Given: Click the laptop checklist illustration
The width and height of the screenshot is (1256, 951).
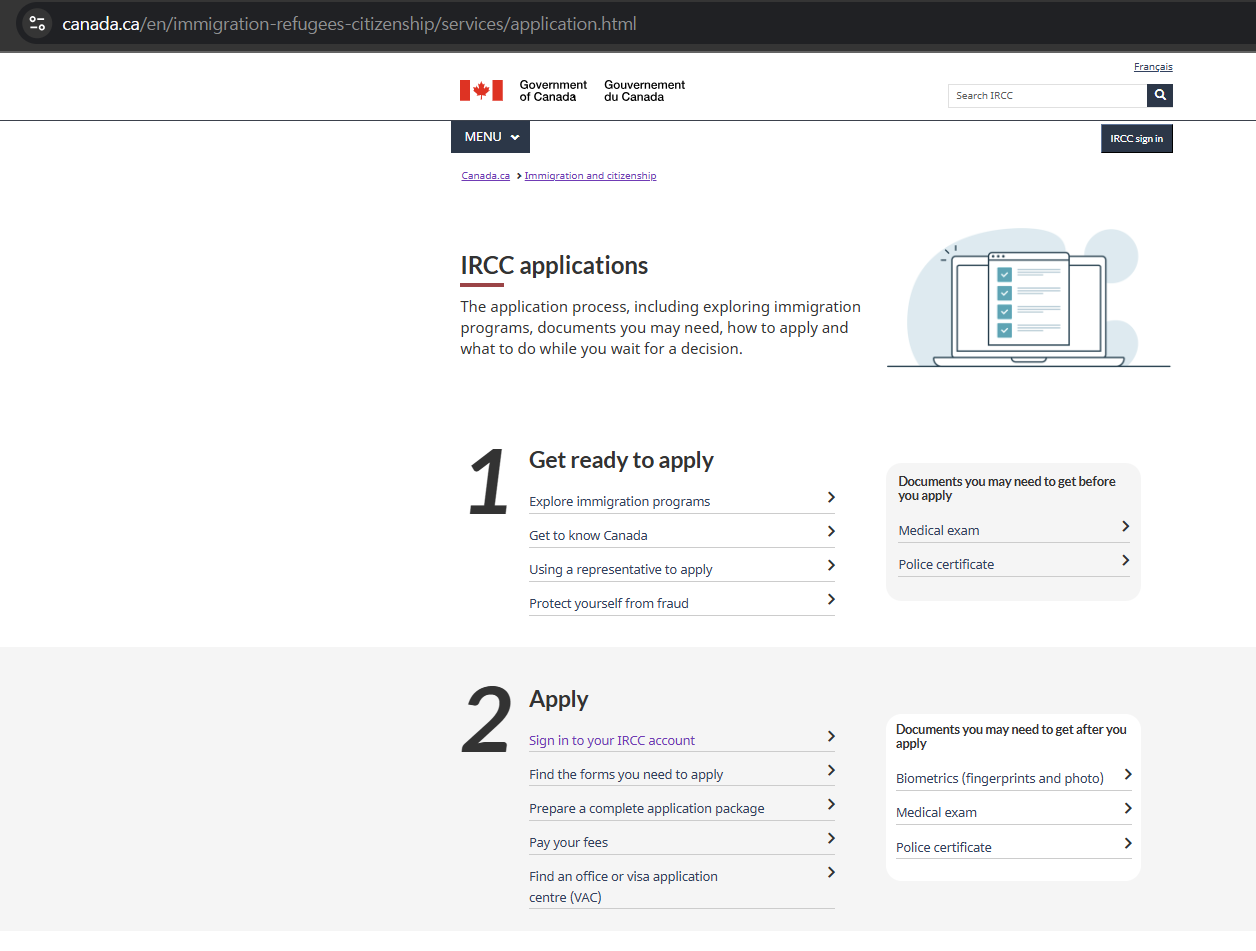Looking at the screenshot, I should 1028,300.
